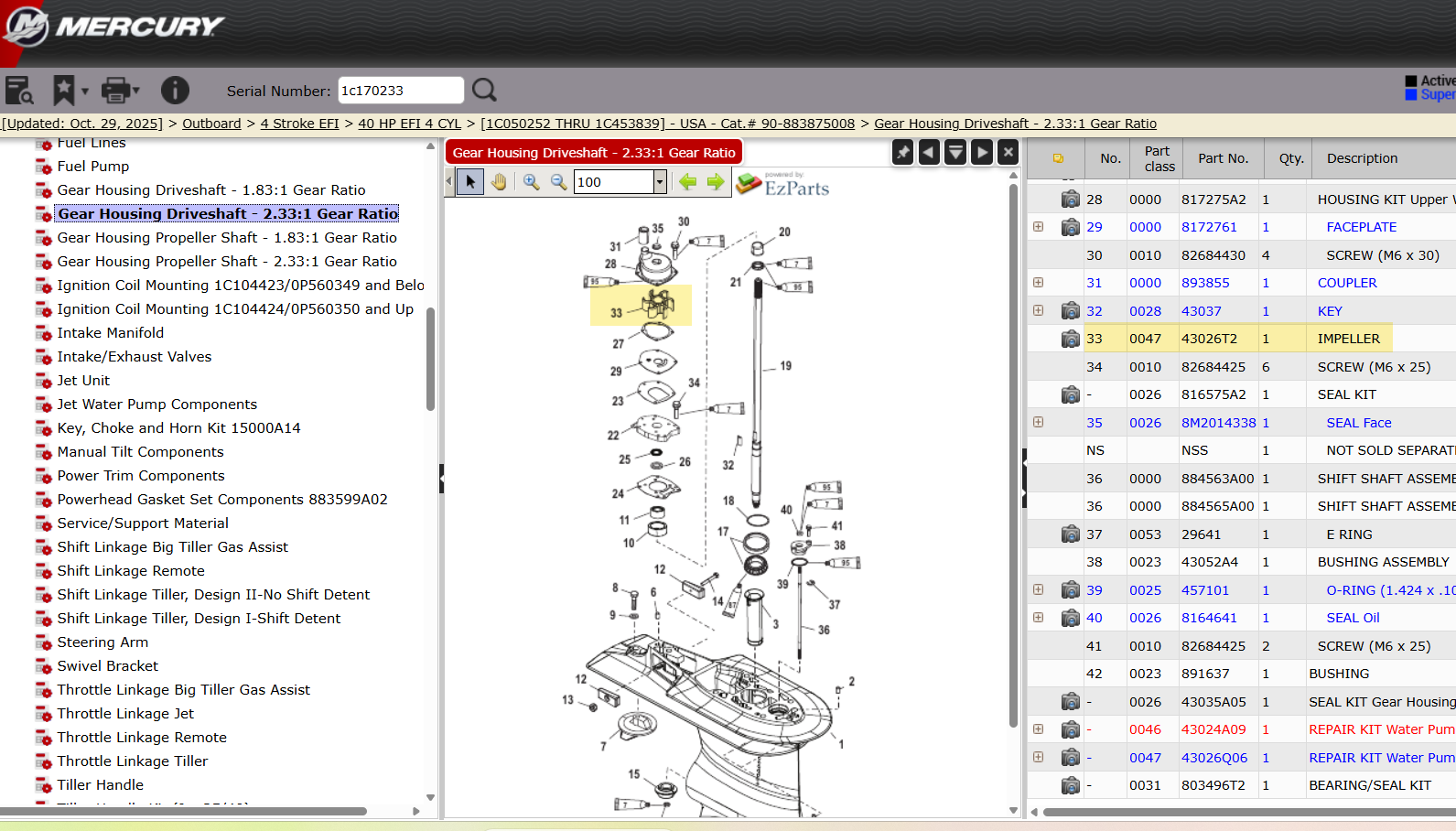
Task: Click camera icon for E RING row
Action: [x=1070, y=534]
